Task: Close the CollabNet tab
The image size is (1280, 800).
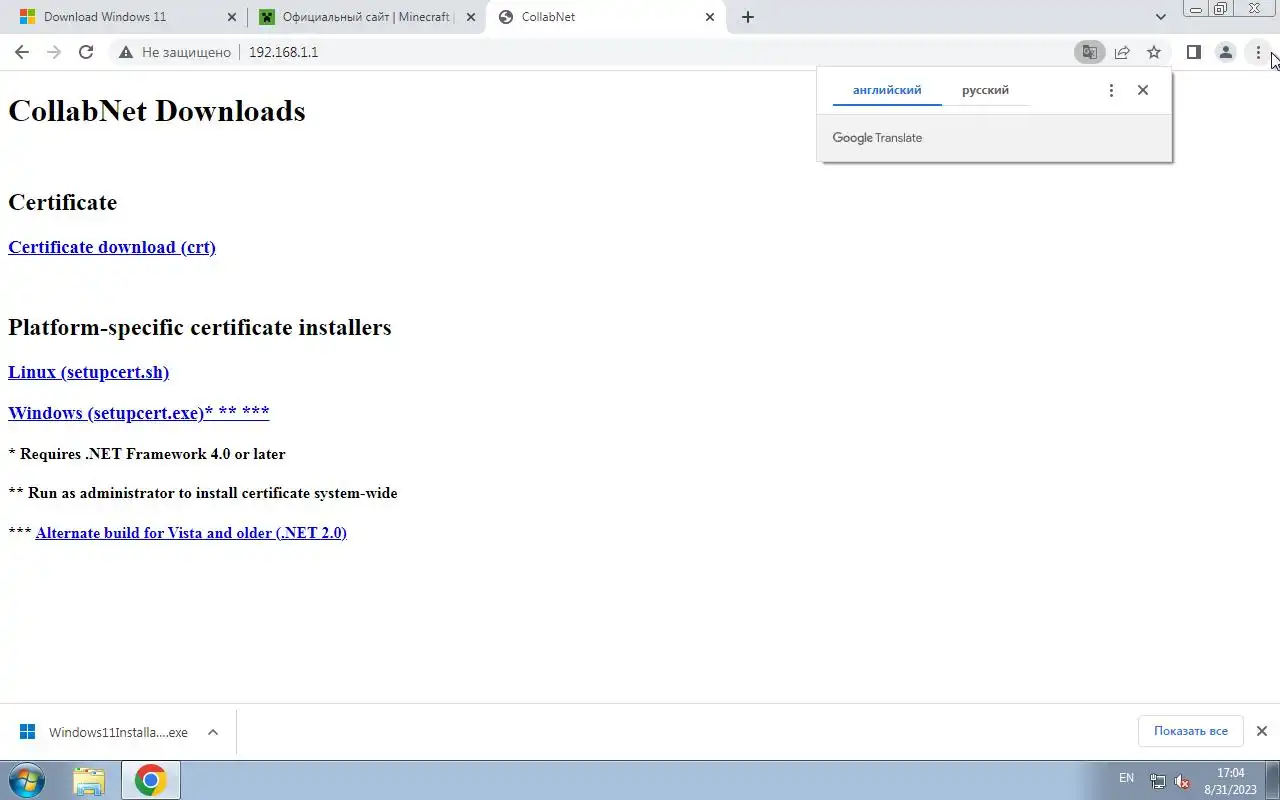Action: pos(710,17)
